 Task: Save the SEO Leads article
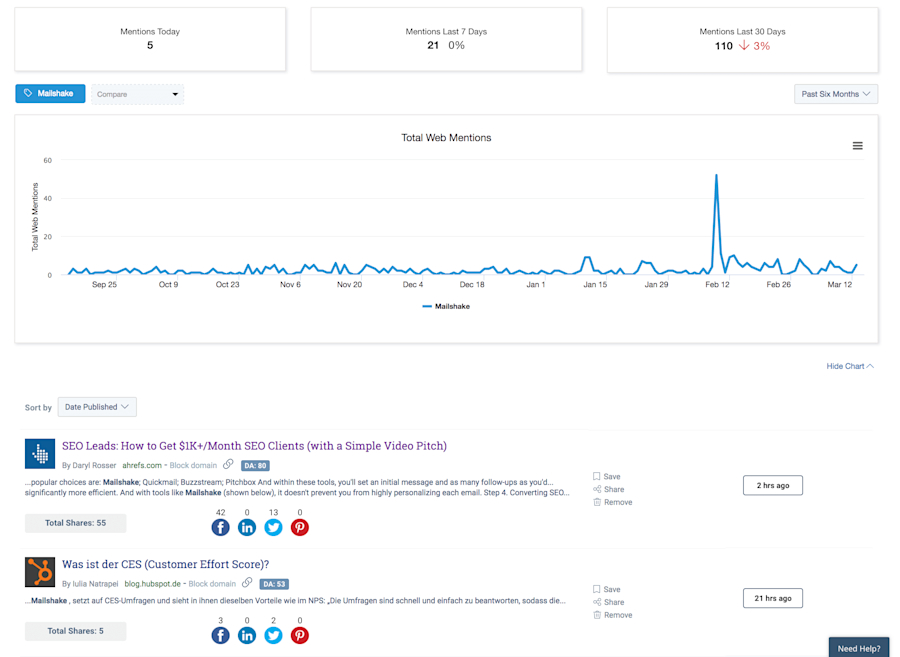point(607,476)
